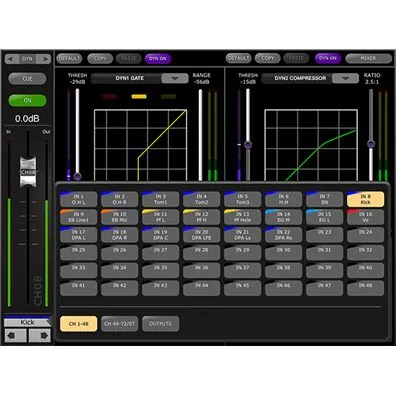396x396 pixels.
Task: Select channel IN 18 DPA R
Action: click(x=119, y=235)
